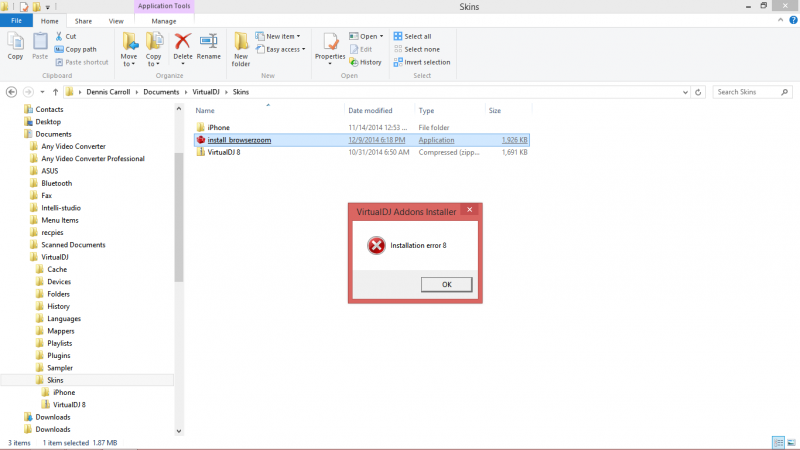800x450 pixels.
Task: Switch to Details view icon in status bar
Action: [778, 442]
